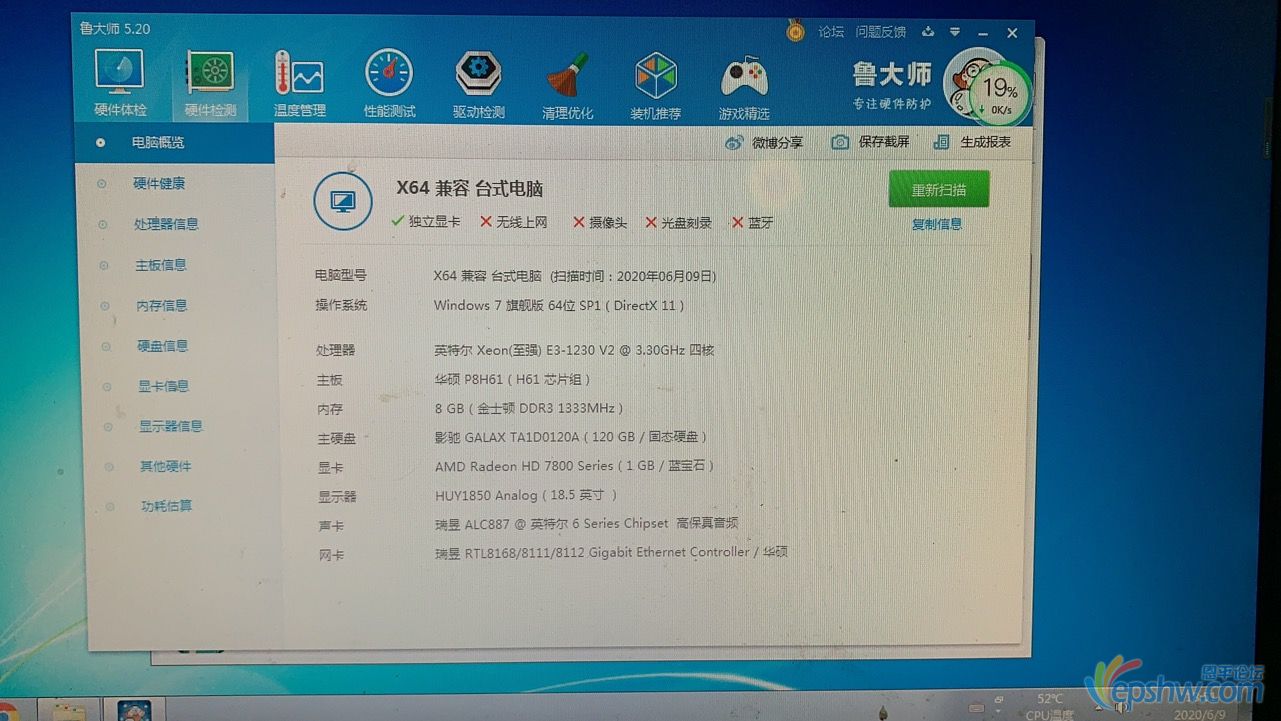Click the 8 GB 金士顿 DDR3 memory text
This screenshot has height=721, width=1281.
(x=529, y=408)
